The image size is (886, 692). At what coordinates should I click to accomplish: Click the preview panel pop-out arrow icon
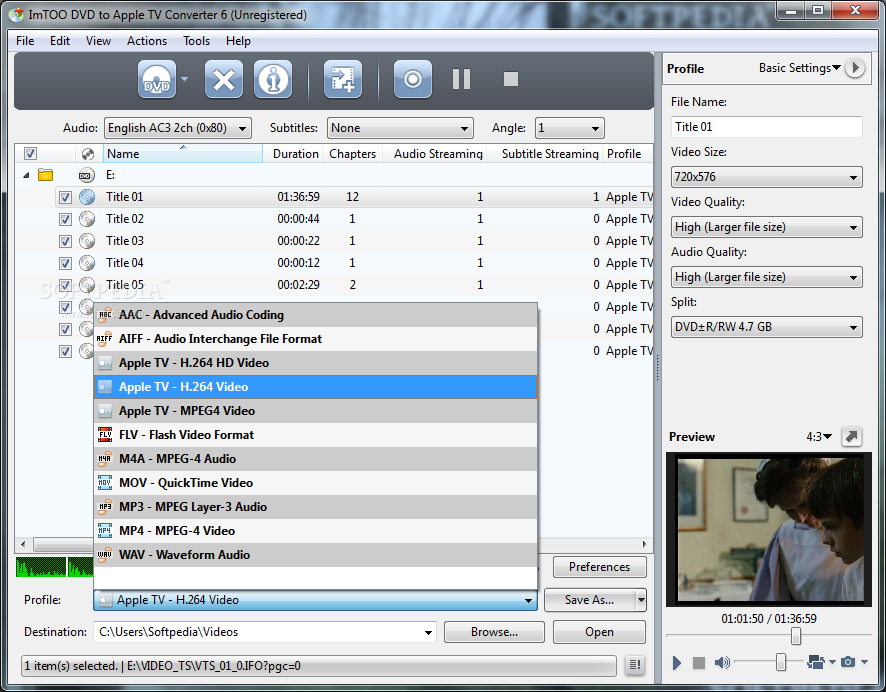click(x=852, y=437)
